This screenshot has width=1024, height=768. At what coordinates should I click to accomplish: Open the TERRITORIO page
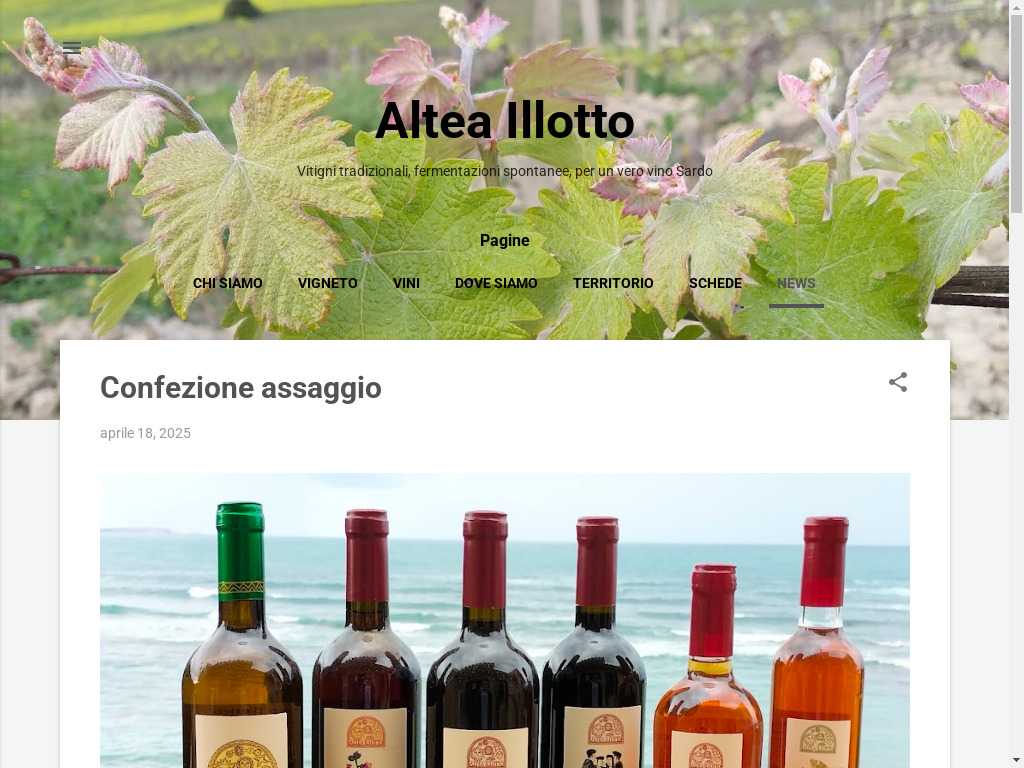coord(613,283)
